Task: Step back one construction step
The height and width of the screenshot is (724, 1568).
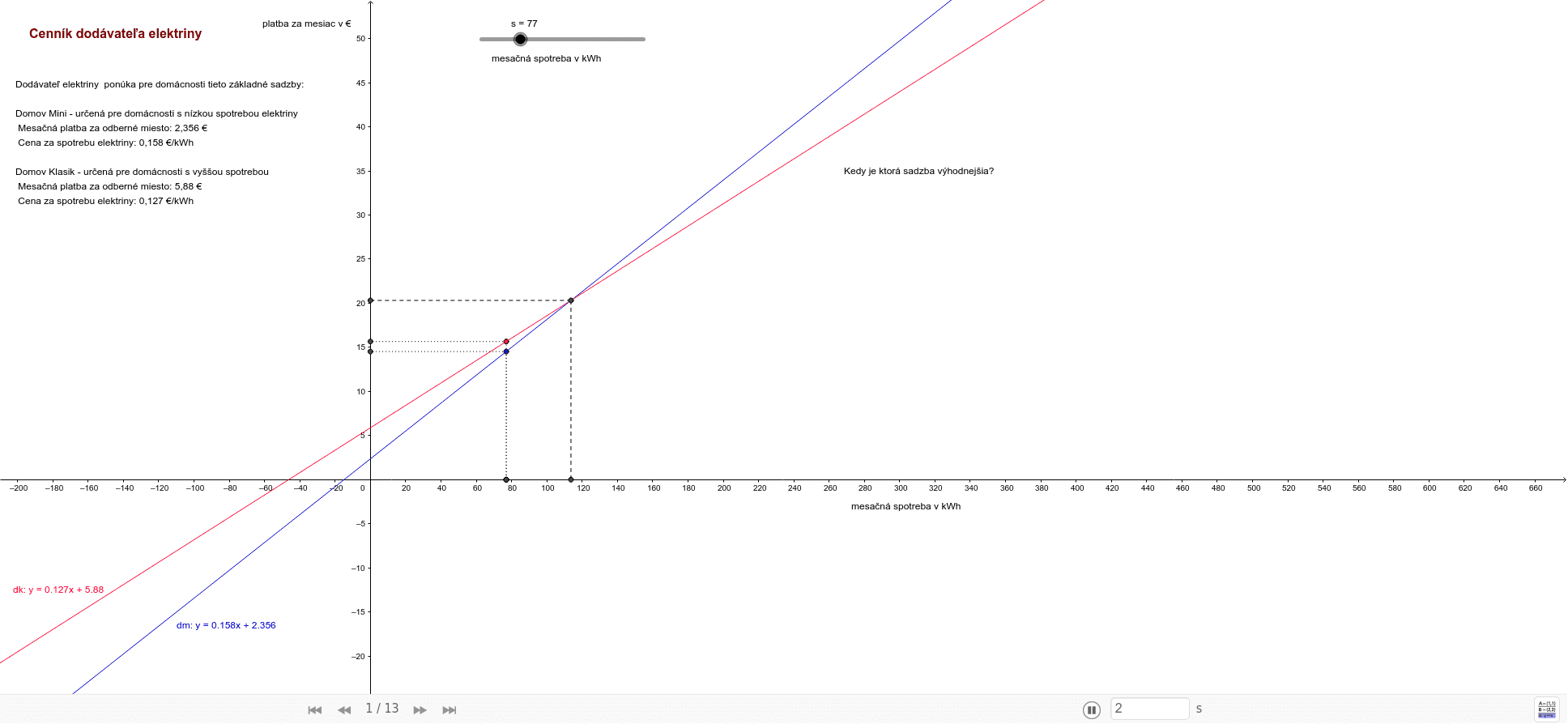Action: click(x=344, y=710)
